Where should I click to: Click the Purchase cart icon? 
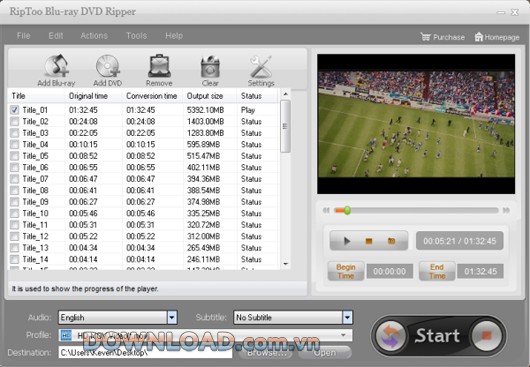click(x=425, y=36)
